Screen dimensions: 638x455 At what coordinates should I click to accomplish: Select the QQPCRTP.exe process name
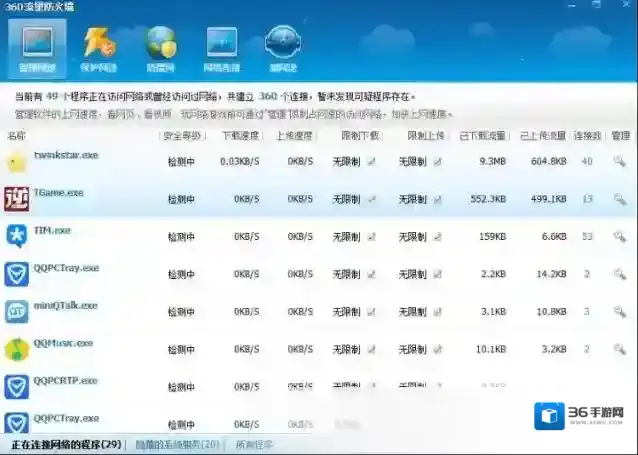coord(66,381)
